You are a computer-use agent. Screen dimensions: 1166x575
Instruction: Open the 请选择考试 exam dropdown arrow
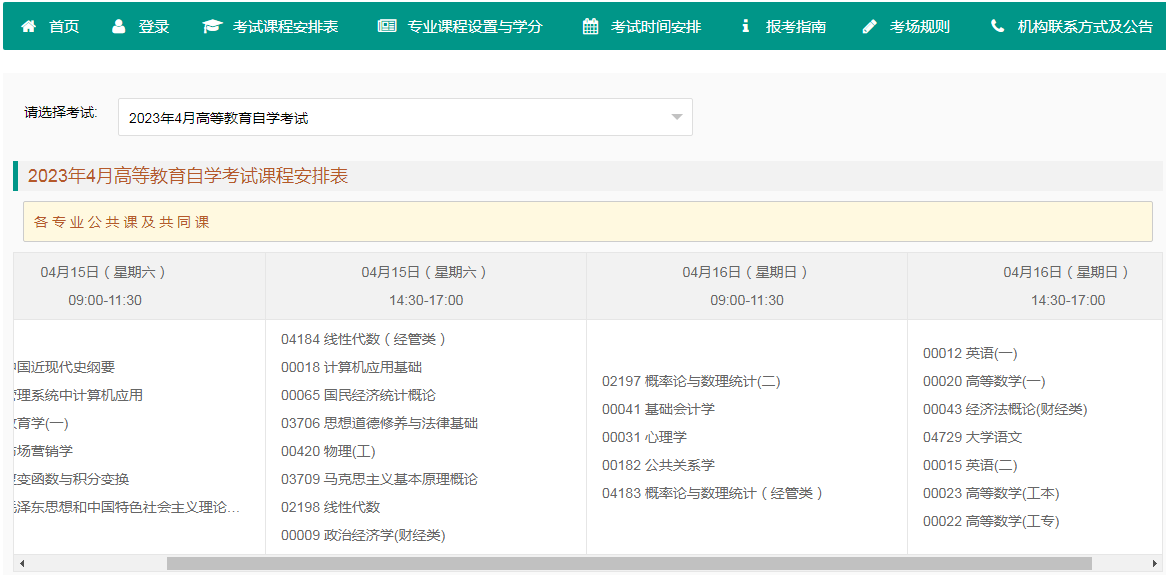tap(677, 117)
